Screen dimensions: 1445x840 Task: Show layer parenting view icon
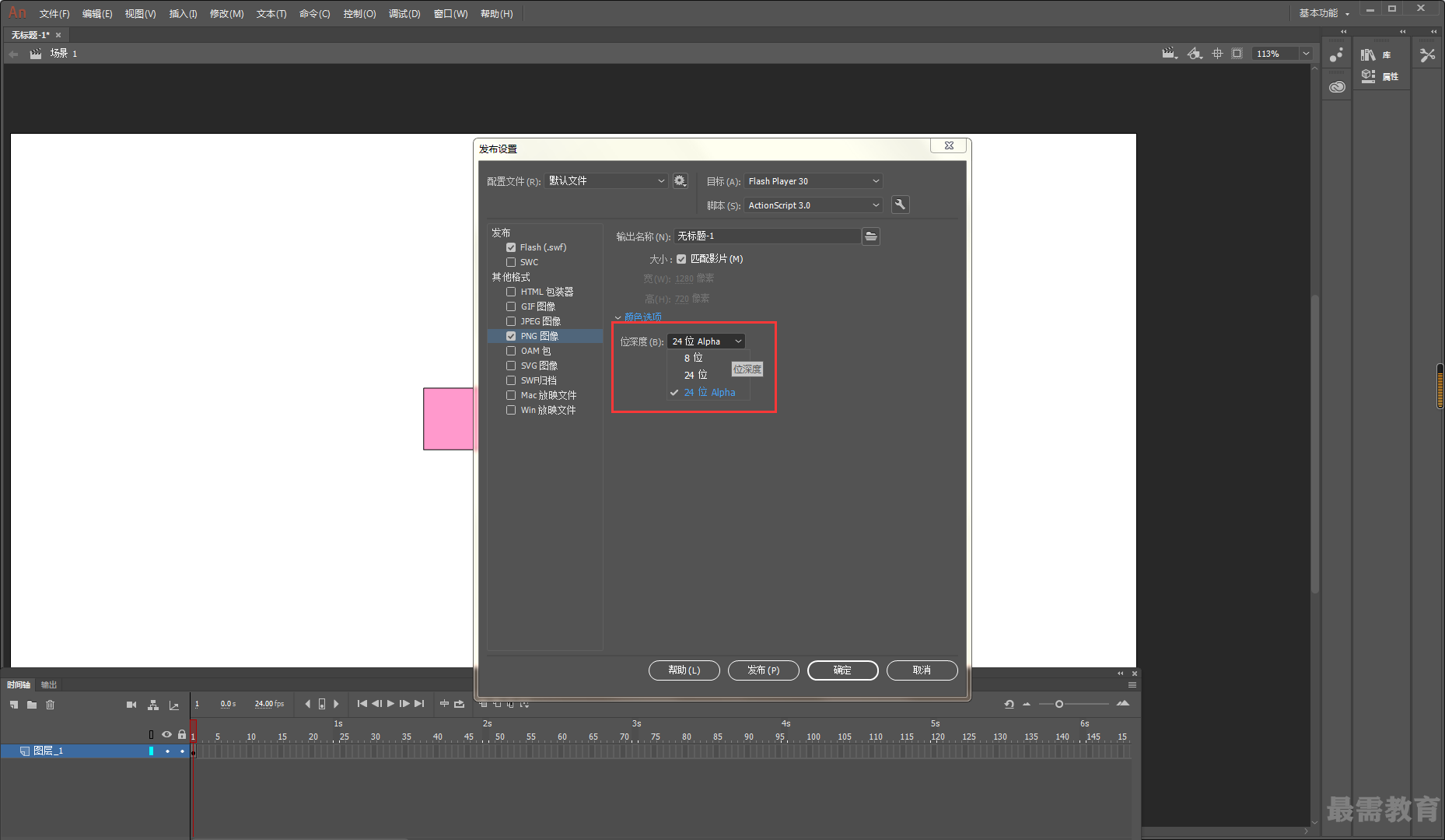[153, 705]
